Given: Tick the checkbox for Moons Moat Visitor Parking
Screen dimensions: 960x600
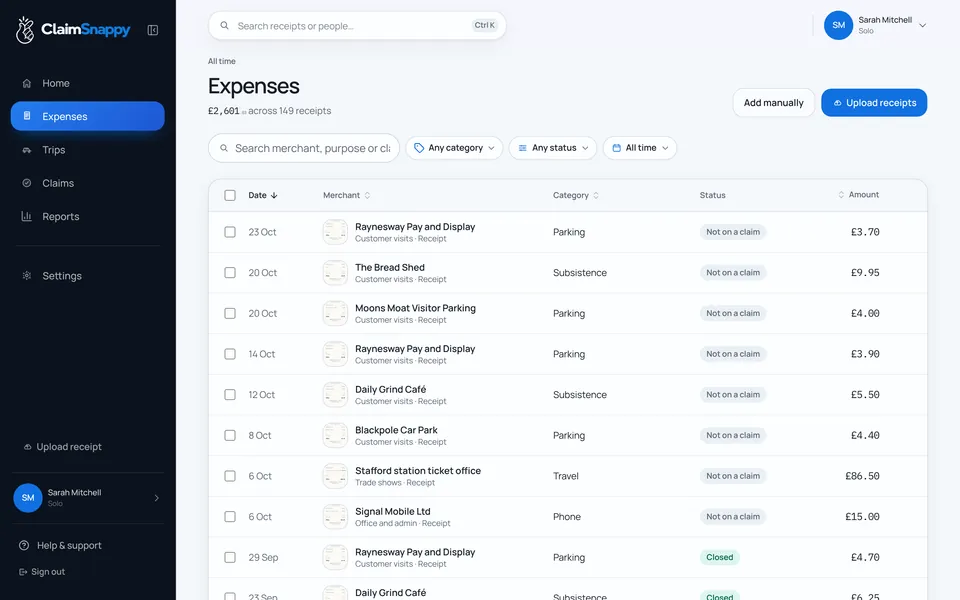Looking at the screenshot, I should pyautogui.click(x=230, y=313).
